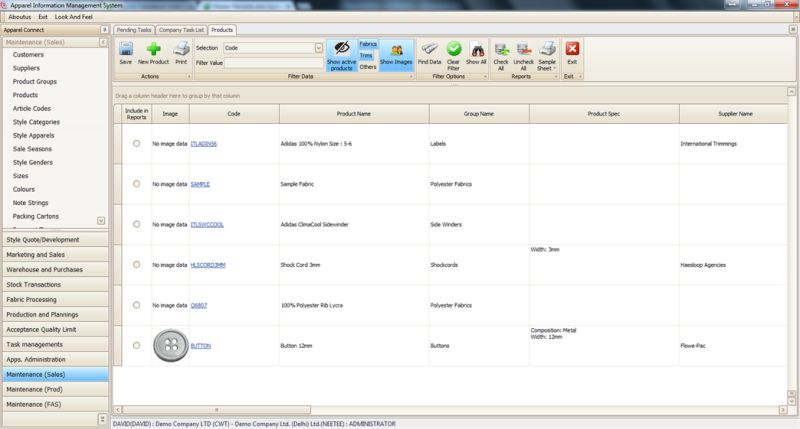Expand the Filter Data group launcher
800x429 pixels.
pos(411,77)
